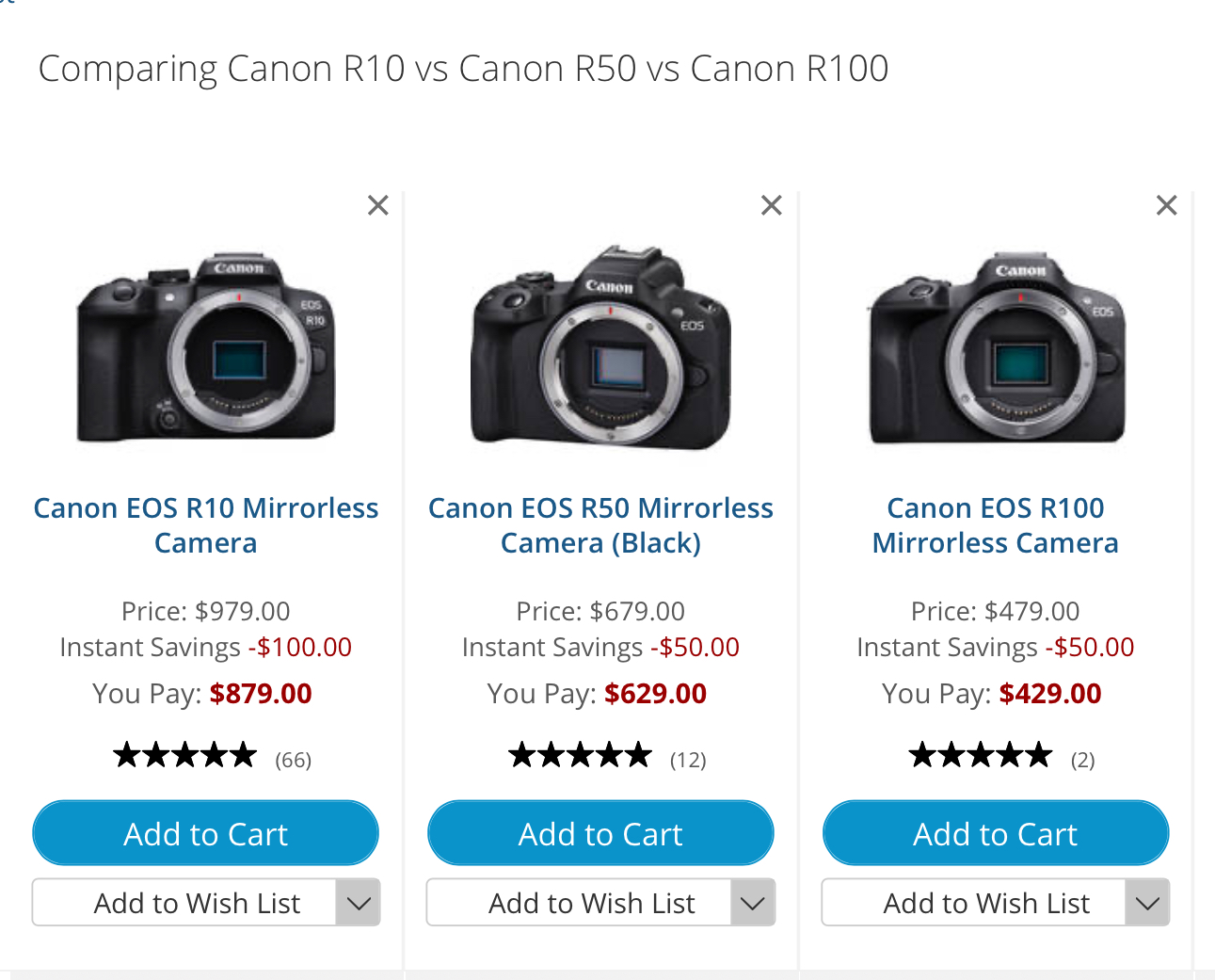Remove the Canon EOS R10 from comparison
This screenshot has width=1215, height=980.
point(377,204)
